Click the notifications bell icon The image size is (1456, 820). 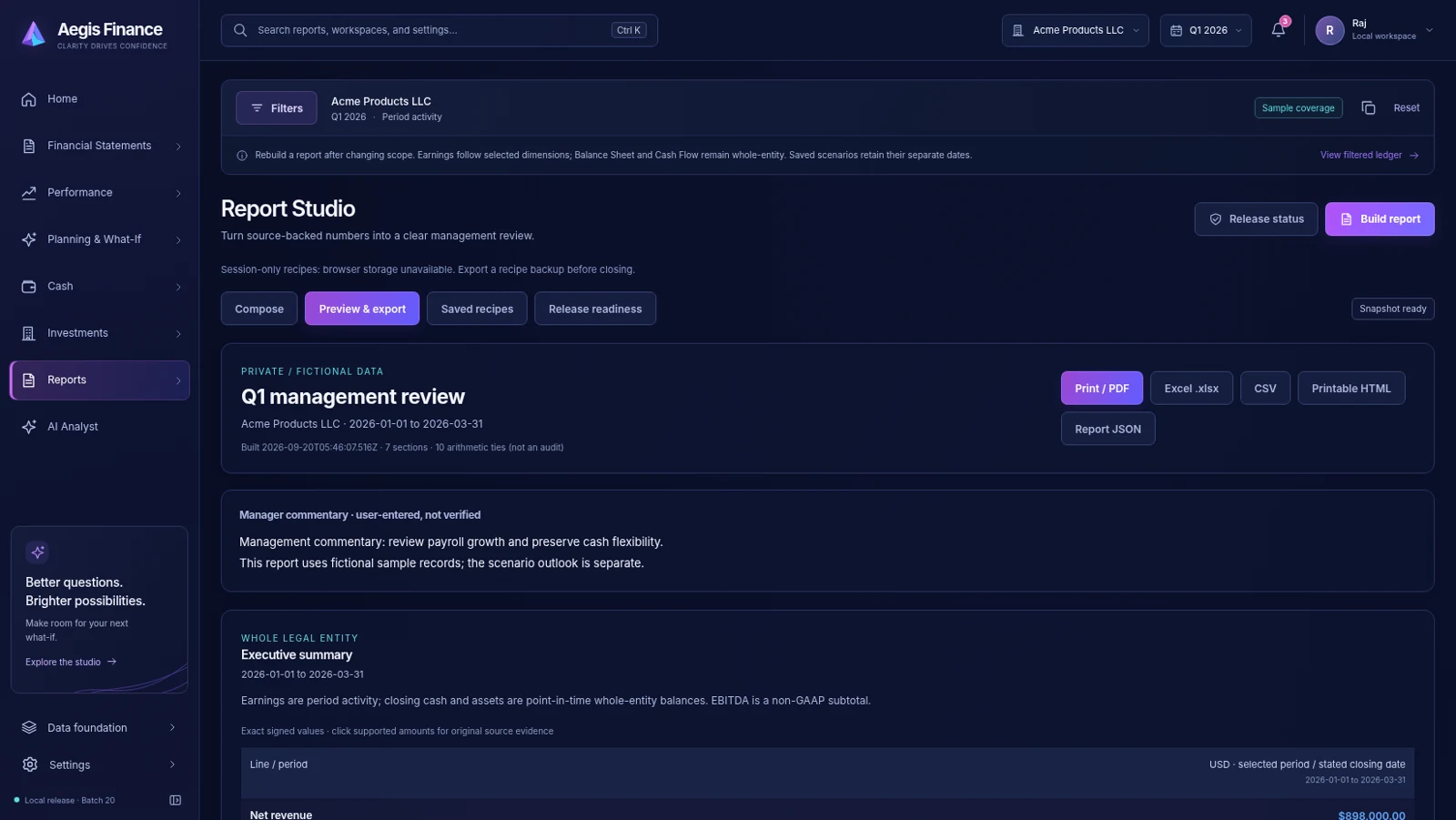tap(1279, 30)
